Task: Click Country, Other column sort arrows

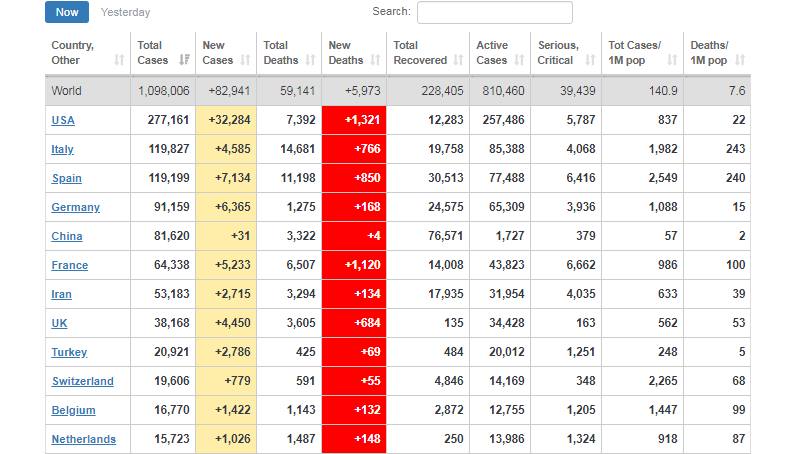Action: (120, 60)
